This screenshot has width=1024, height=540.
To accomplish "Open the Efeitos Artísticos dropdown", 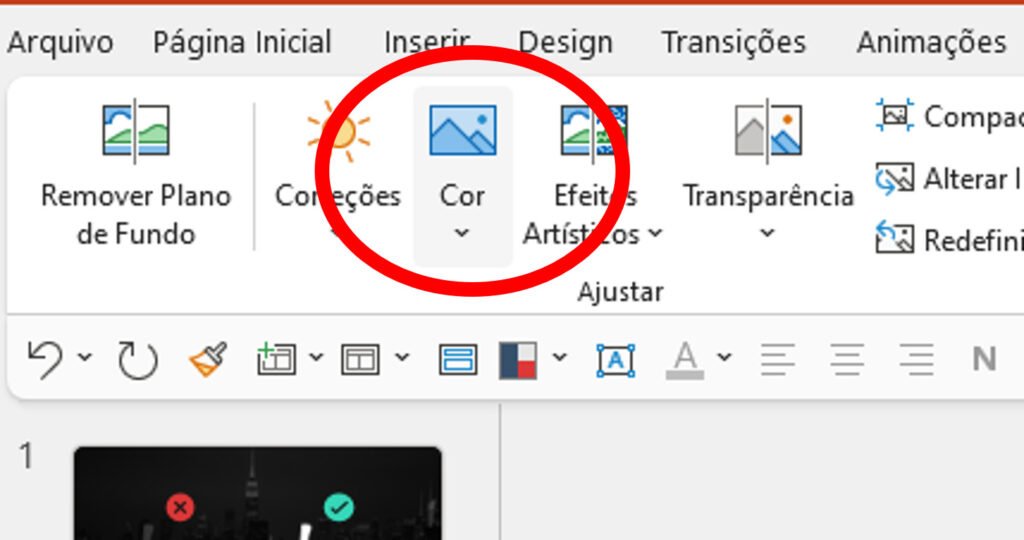I will coord(655,234).
